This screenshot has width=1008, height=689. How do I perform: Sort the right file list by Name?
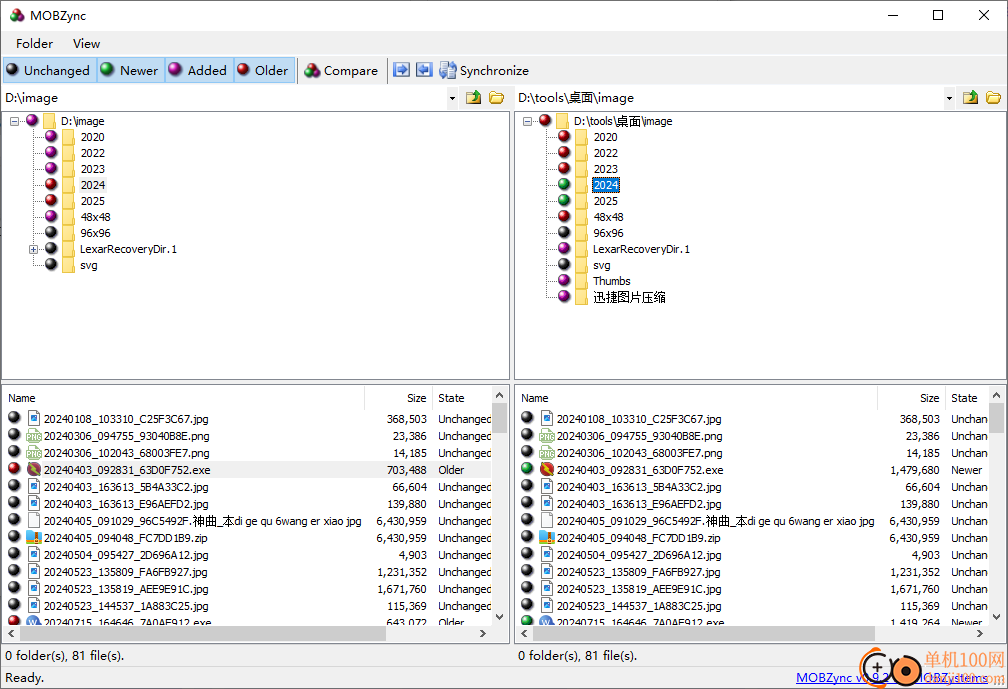[697, 398]
